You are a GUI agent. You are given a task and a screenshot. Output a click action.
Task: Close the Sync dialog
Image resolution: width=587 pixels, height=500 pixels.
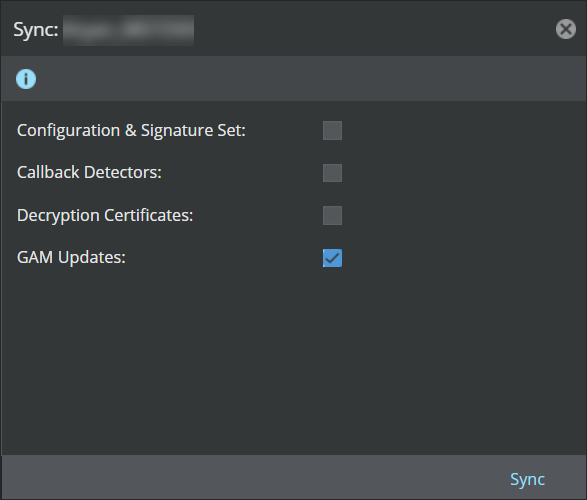[566, 29]
